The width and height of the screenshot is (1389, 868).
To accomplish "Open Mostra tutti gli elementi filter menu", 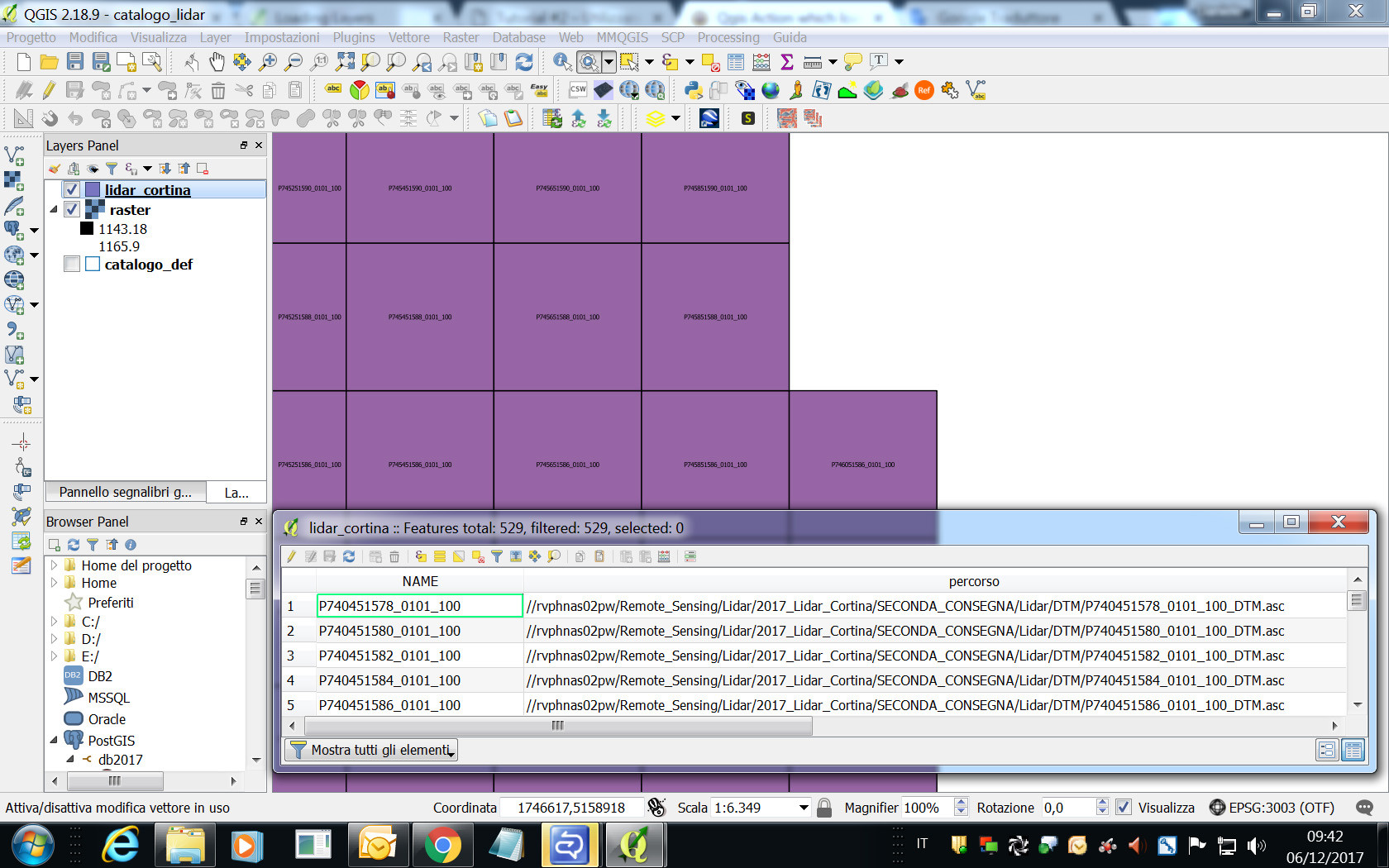I will 371,750.
